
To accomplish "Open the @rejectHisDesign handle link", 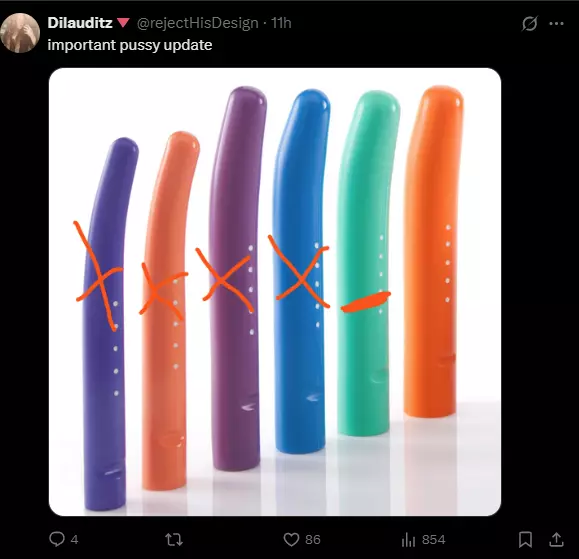I will (x=198, y=23).
